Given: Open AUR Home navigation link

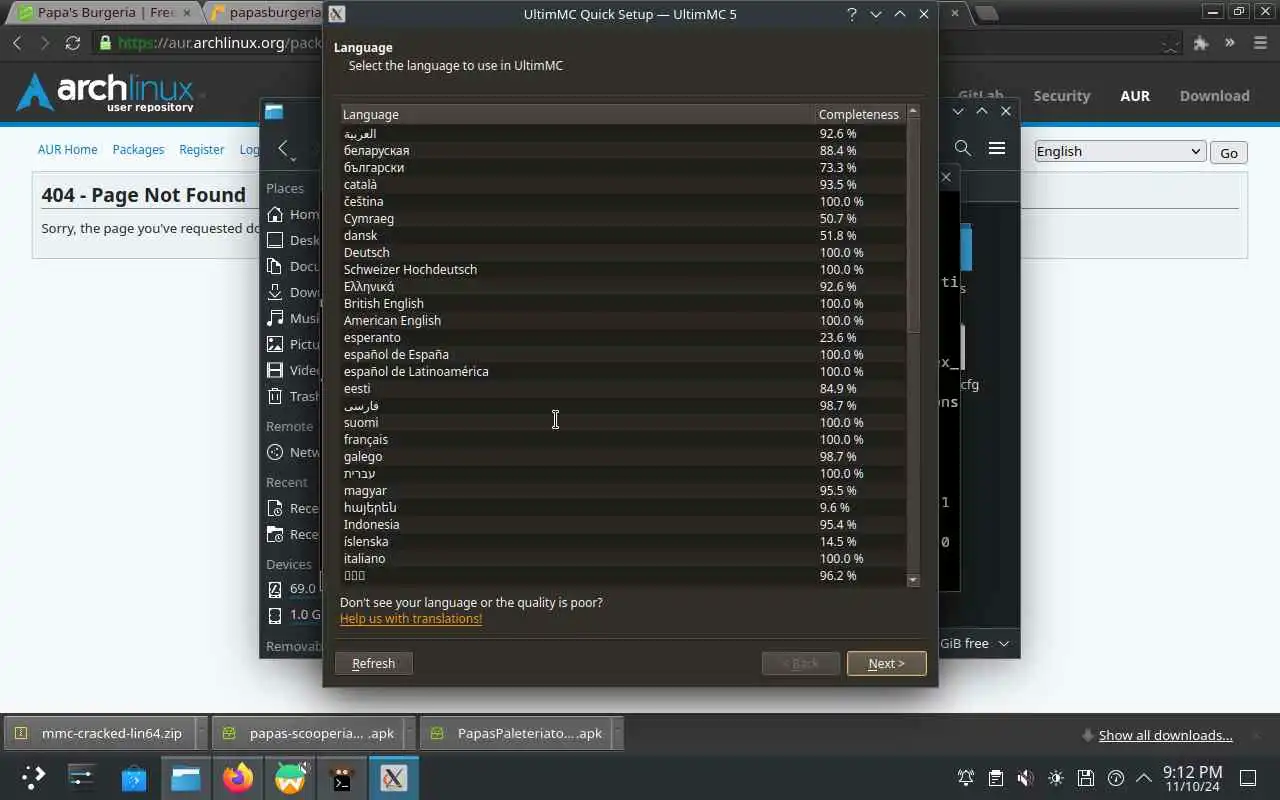Looking at the screenshot, I should point(68,149).
